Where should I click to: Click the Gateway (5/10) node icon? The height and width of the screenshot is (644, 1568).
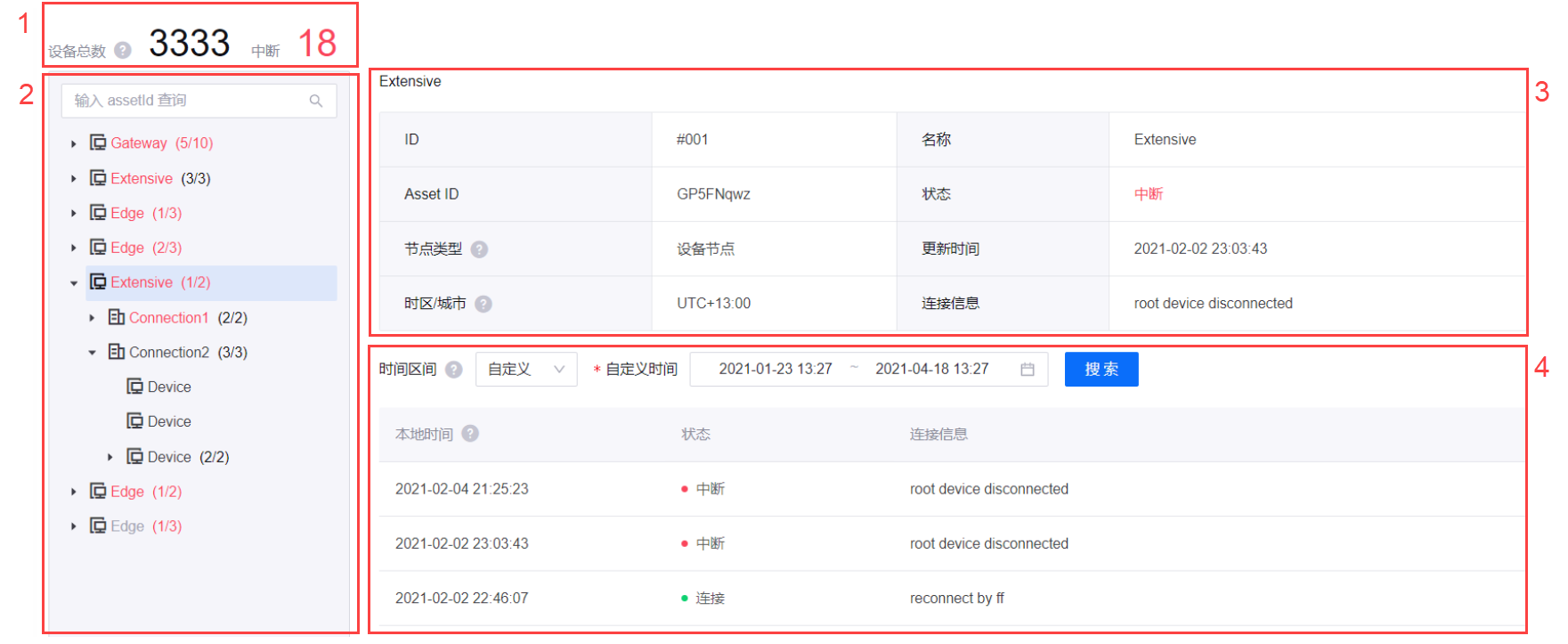pos(98,143)
